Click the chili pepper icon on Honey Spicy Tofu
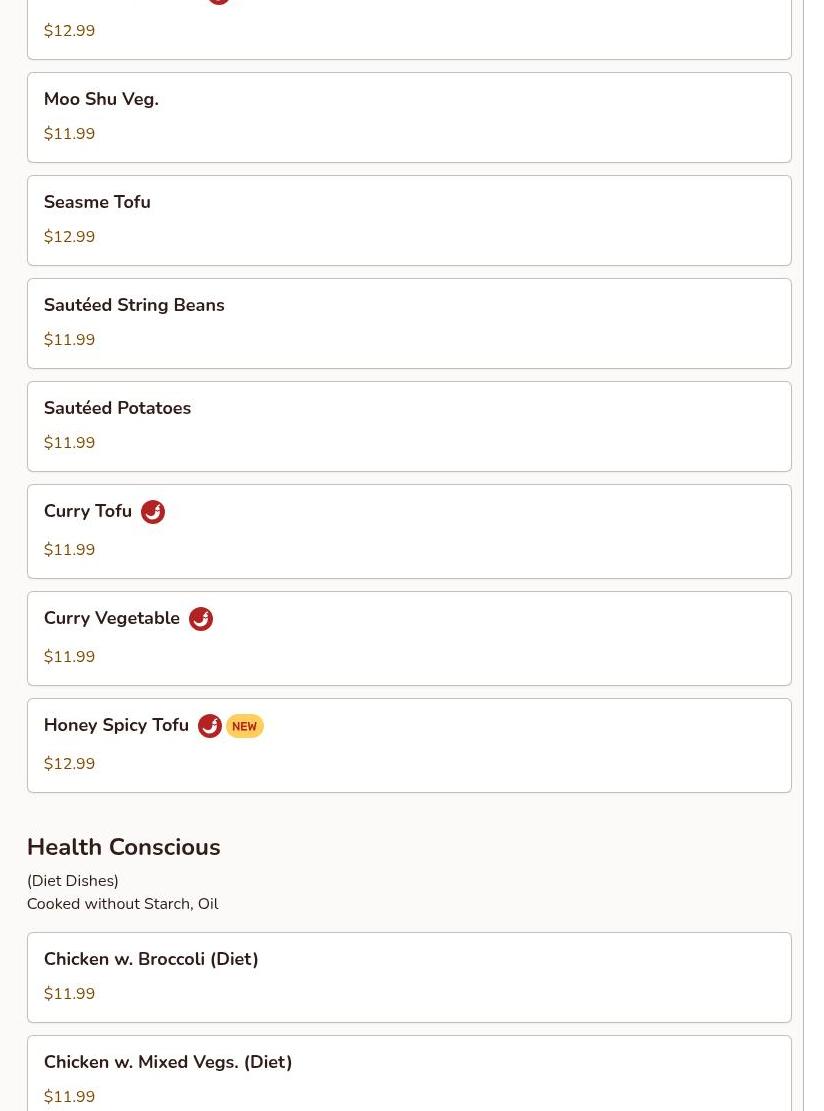This screenshot has width=824, height=1111. (210, 726)
